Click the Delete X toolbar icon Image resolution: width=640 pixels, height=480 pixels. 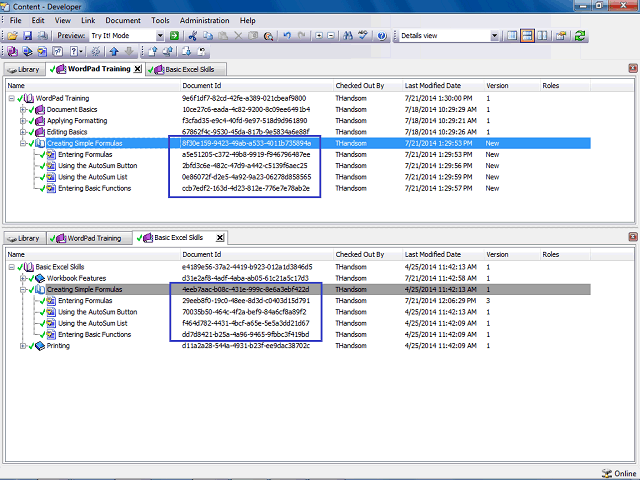tap(238, 36)
